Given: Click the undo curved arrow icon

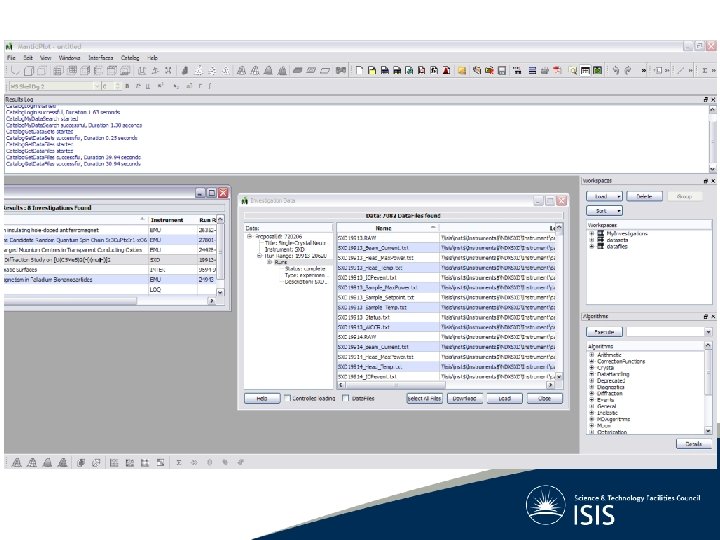Looking at the screenshot, I should (x=615, y=70).
